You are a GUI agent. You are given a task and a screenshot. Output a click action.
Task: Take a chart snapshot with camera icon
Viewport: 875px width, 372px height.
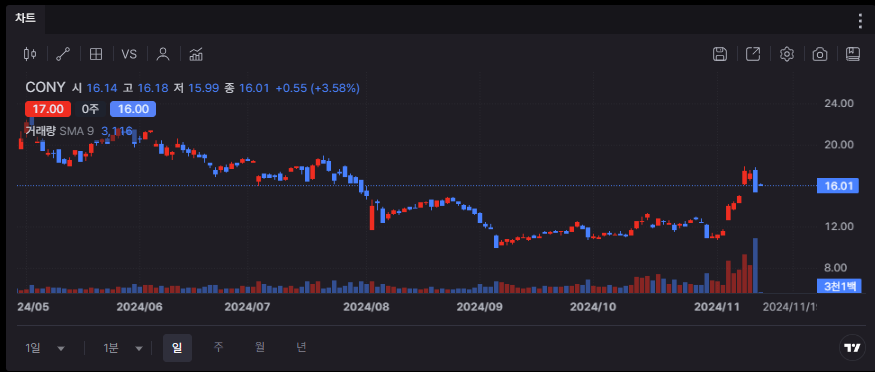(820, 54)
